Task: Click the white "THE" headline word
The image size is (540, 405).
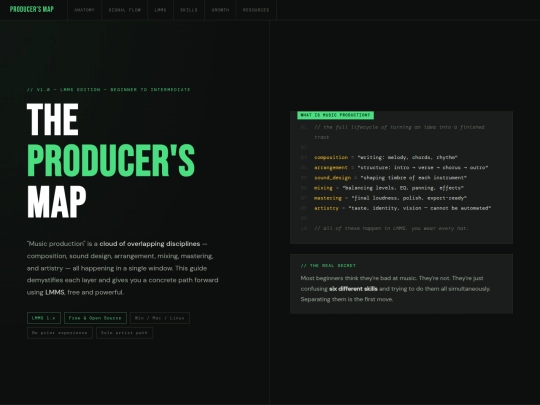Action: (53, 119)
